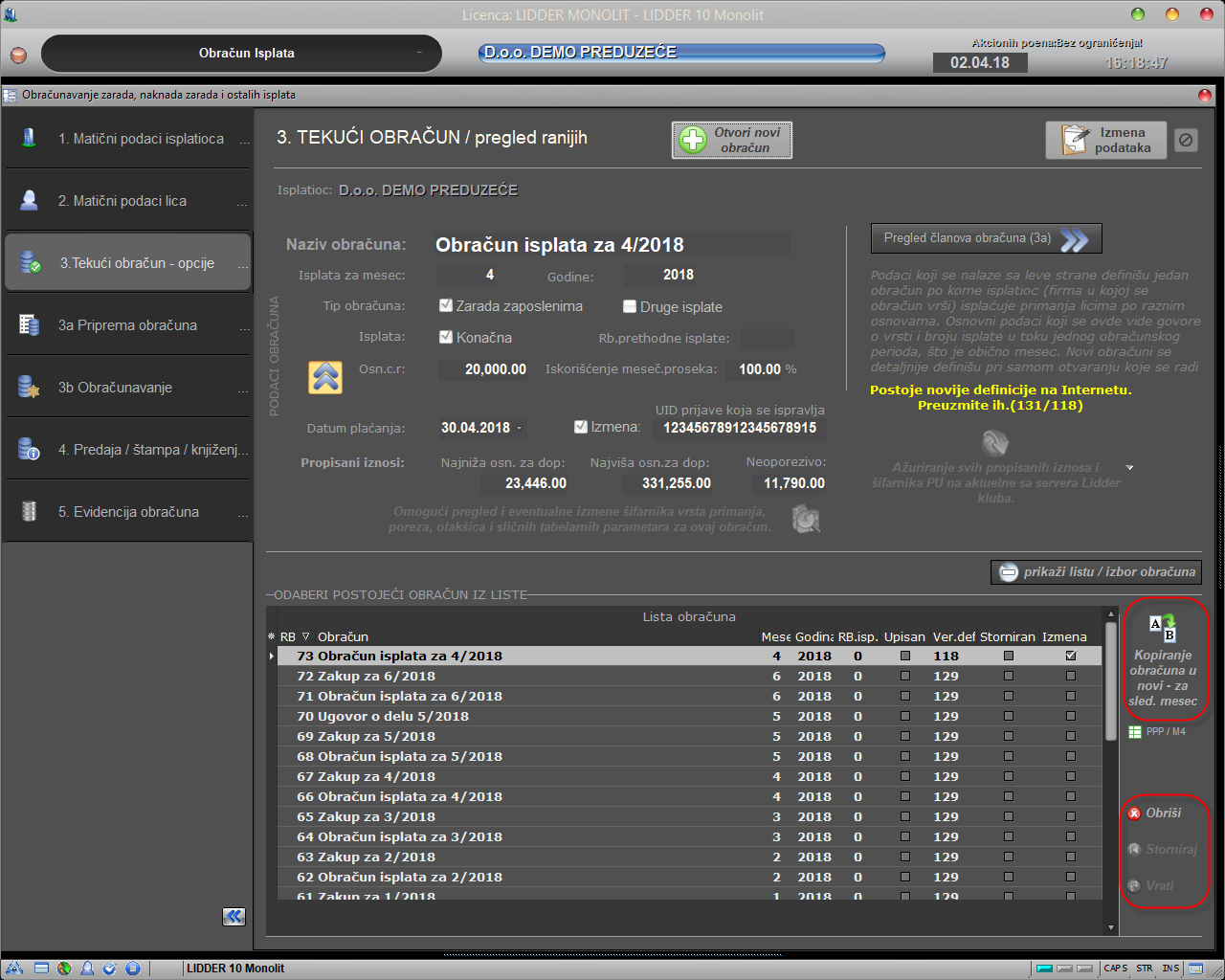Click the Ažuriranje globe download icon
This screenshot has height=980, width=1225.
pyautogui.click(x=995, y=443)
